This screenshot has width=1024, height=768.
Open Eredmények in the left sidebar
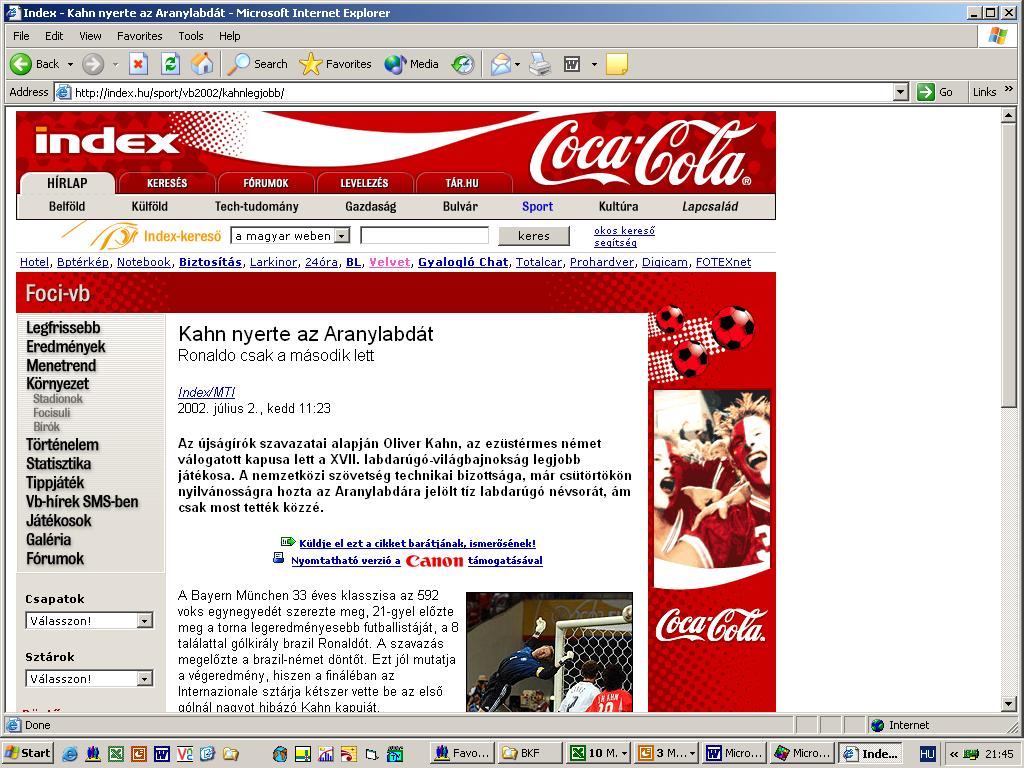[x=65, y=347]
